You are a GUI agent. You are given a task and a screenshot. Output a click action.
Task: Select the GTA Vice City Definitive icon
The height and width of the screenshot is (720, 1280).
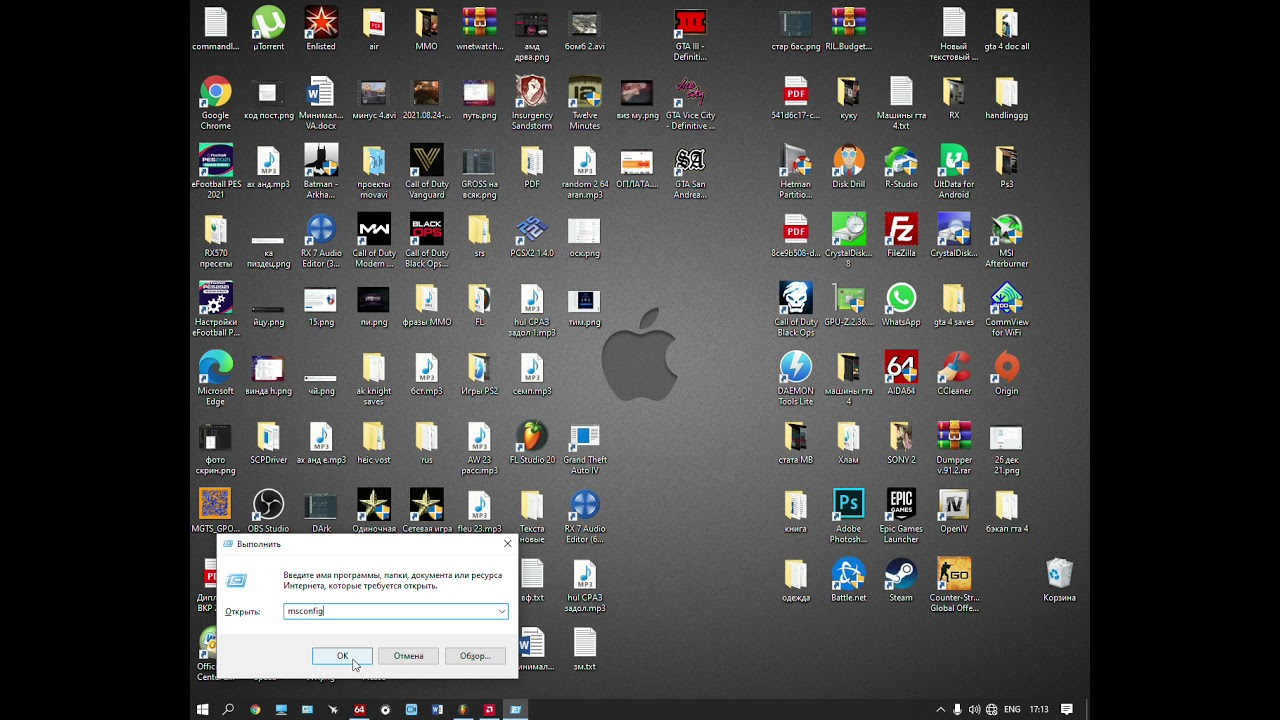tap(690, 103)
